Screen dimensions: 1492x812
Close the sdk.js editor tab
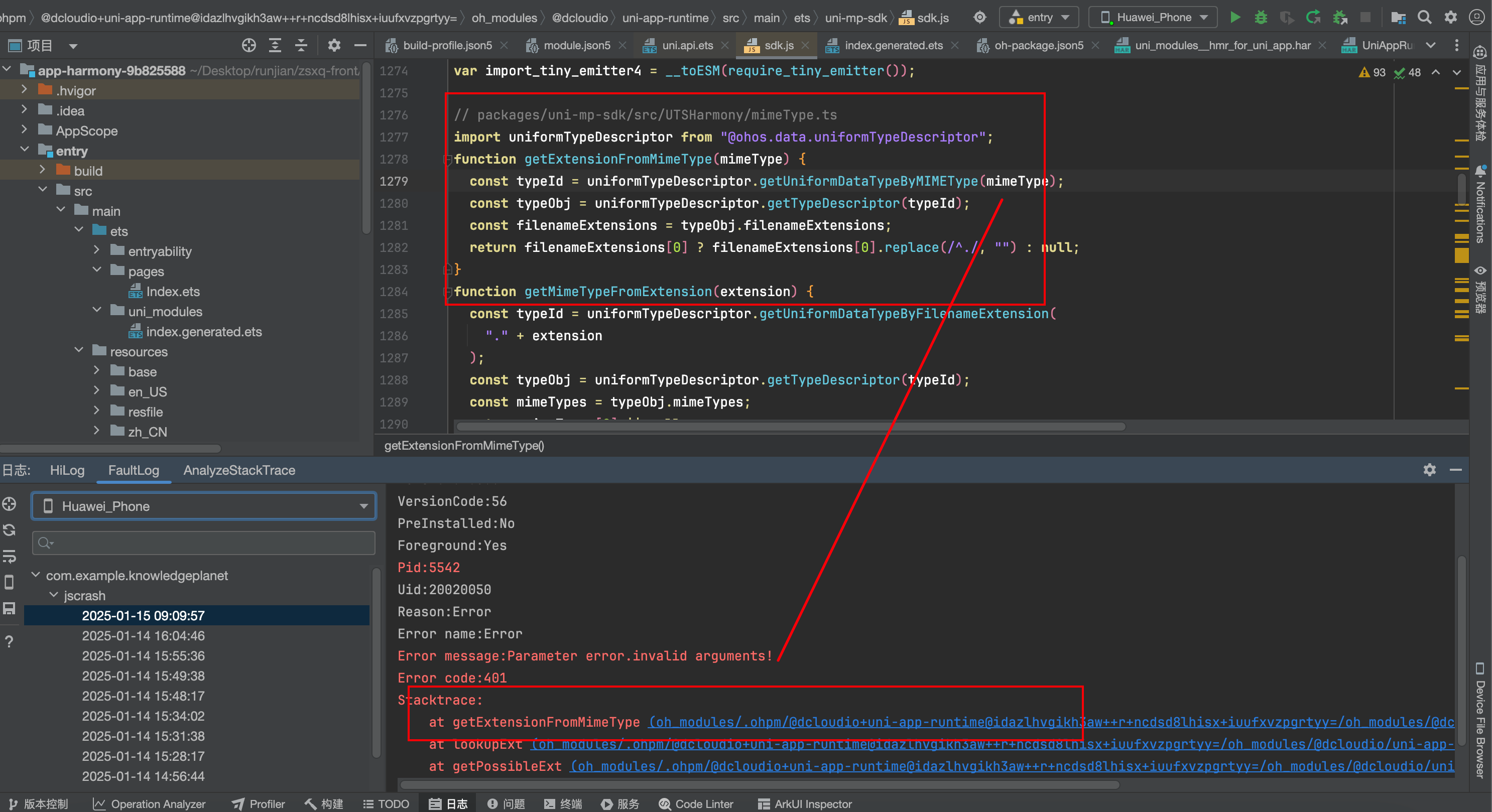coord(806,45)
